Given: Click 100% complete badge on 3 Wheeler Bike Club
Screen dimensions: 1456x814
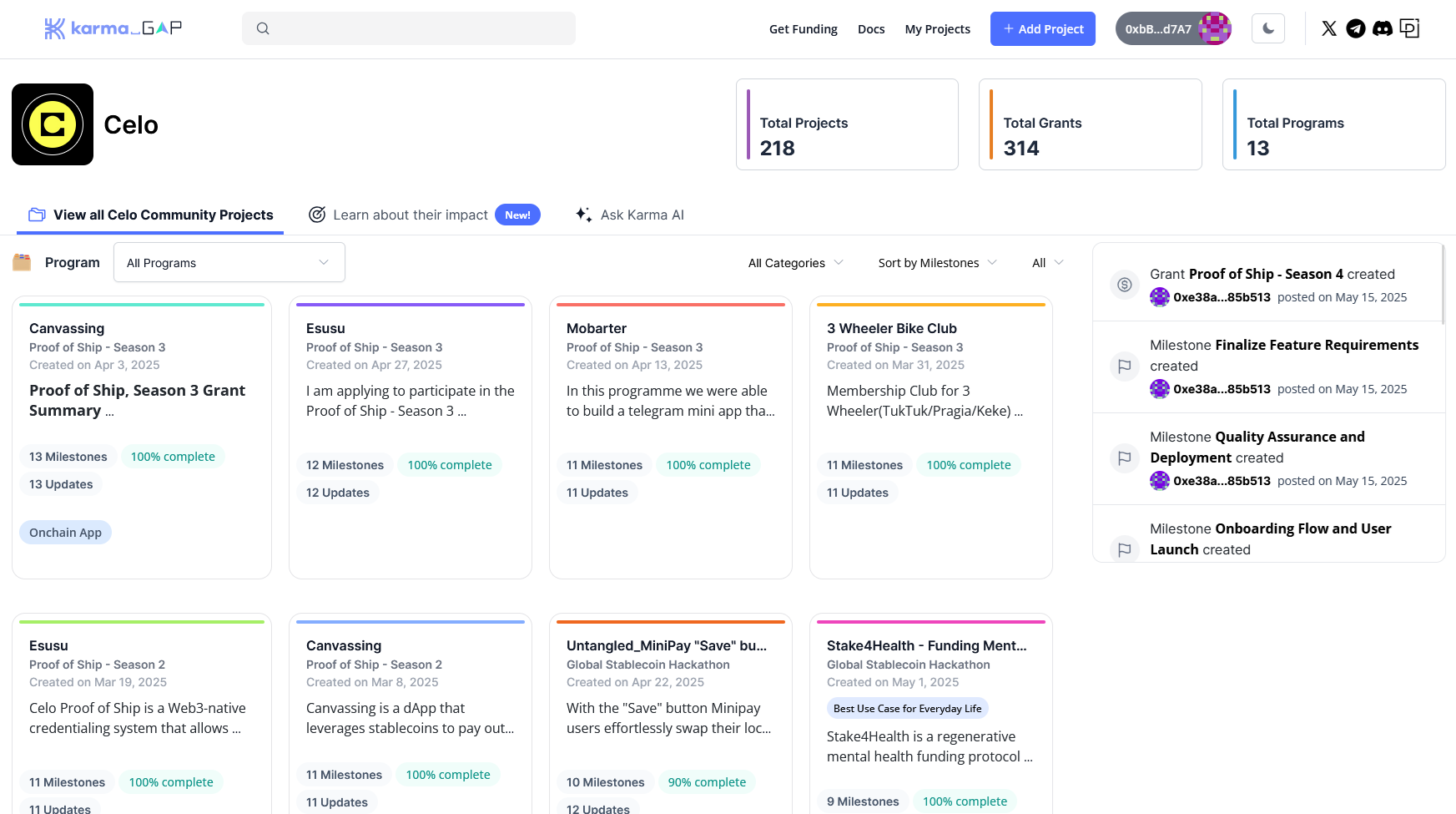Looking at the screenshot, I should pyautogui.click(x=969, y=465).
